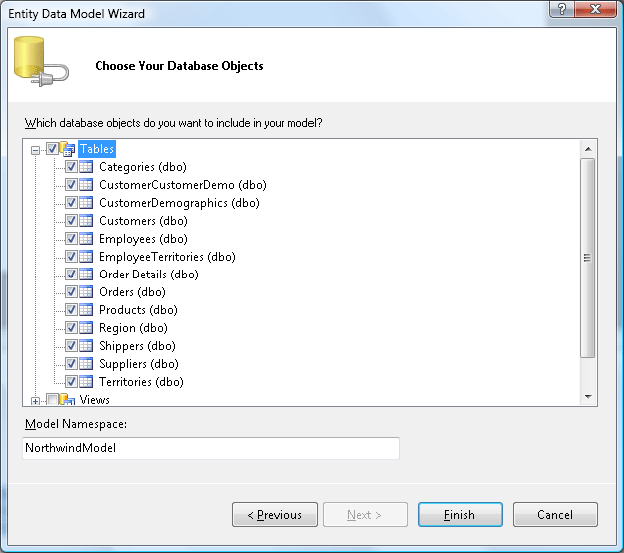The image size is (624, 553).
Task: Select the Shippers (dbo) label
Action: pyautogui.click(x=137, y=345)
